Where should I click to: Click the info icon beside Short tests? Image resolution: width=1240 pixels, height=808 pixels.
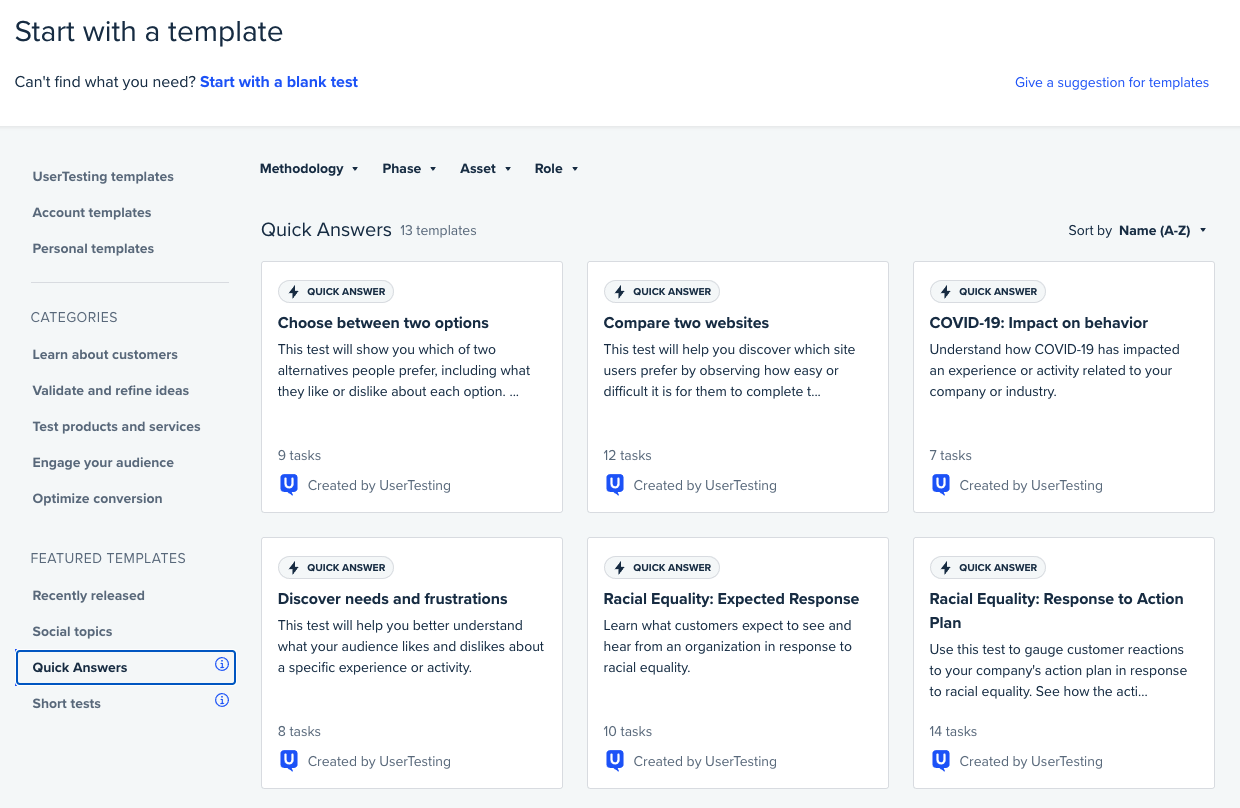click(222, 700)
